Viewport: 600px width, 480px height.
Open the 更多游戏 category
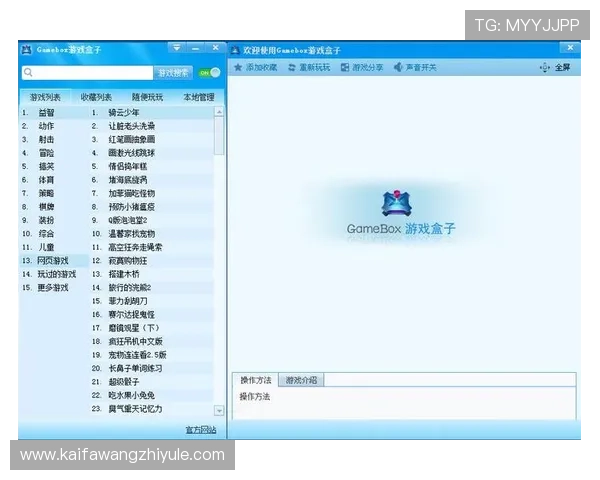[x=55, y=287]
